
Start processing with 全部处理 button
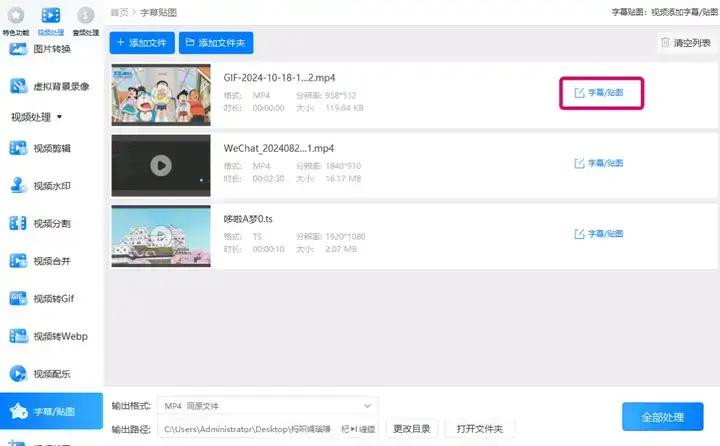(662, 416)
